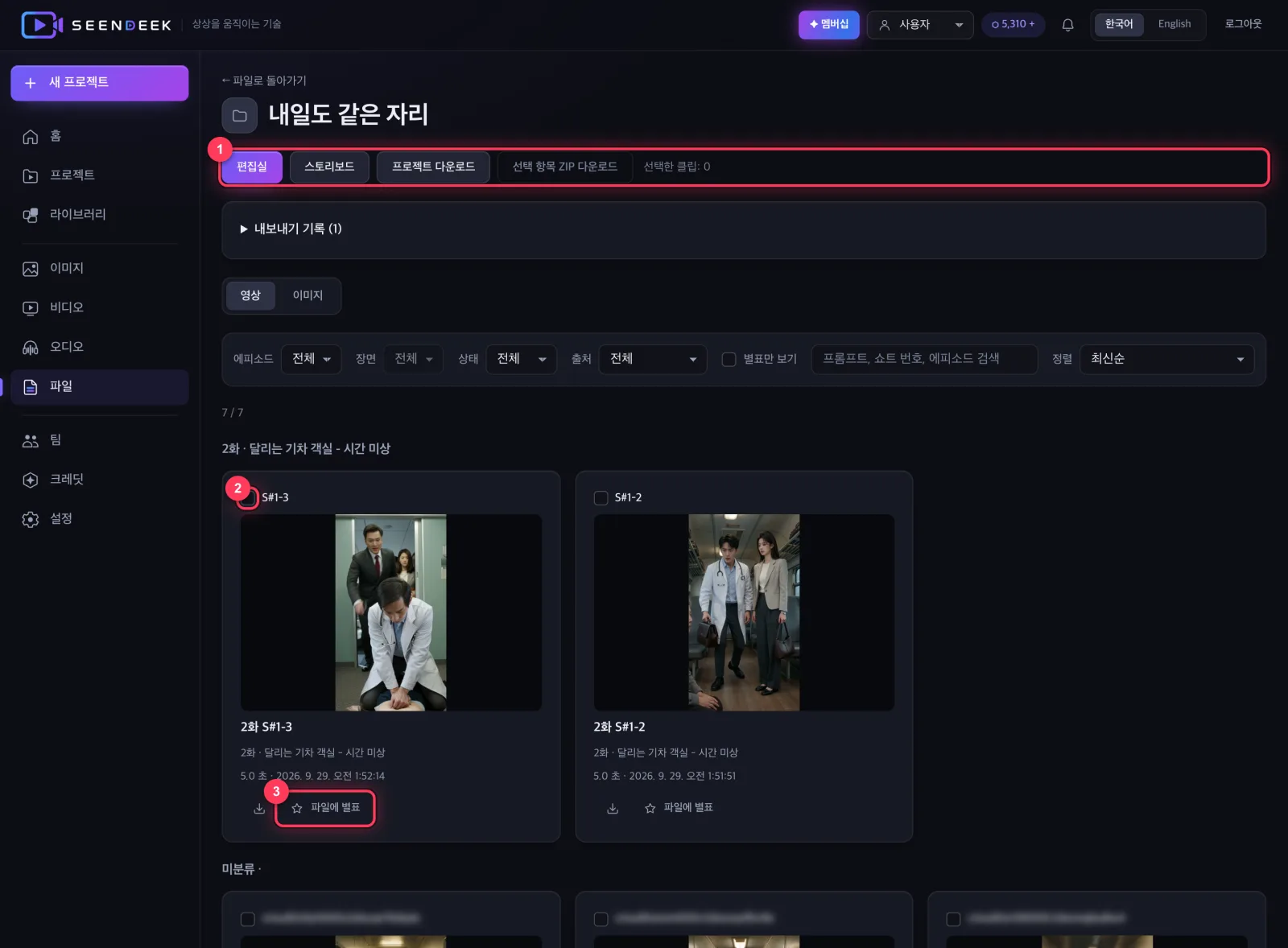Download the S#1-2 clip
The height and width of the screenshot is (948, 1288).
[613, 808]
